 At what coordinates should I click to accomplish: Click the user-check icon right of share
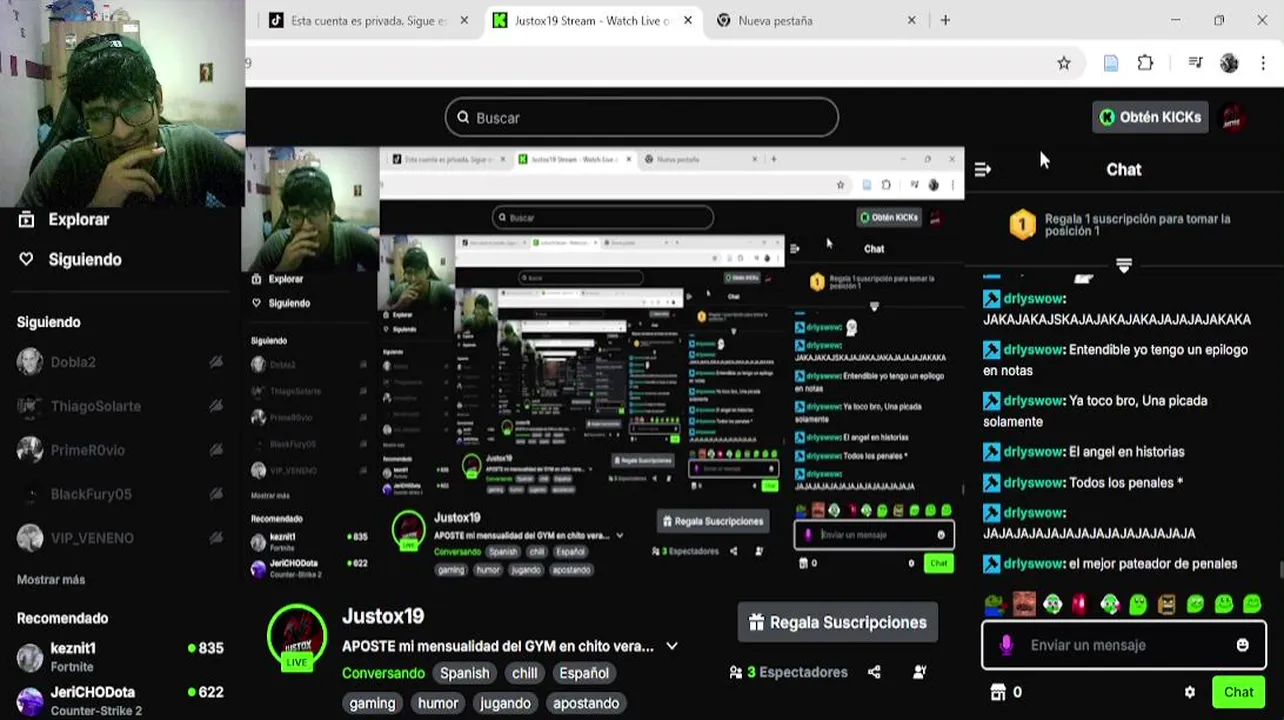click(919, 672)
